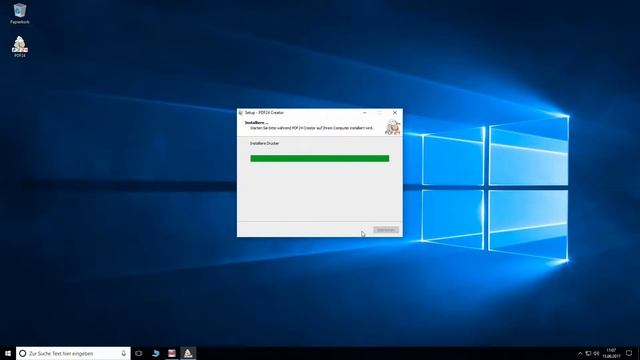Open the Action Center notifications icon
640x360 pixels.
[629, 353]
